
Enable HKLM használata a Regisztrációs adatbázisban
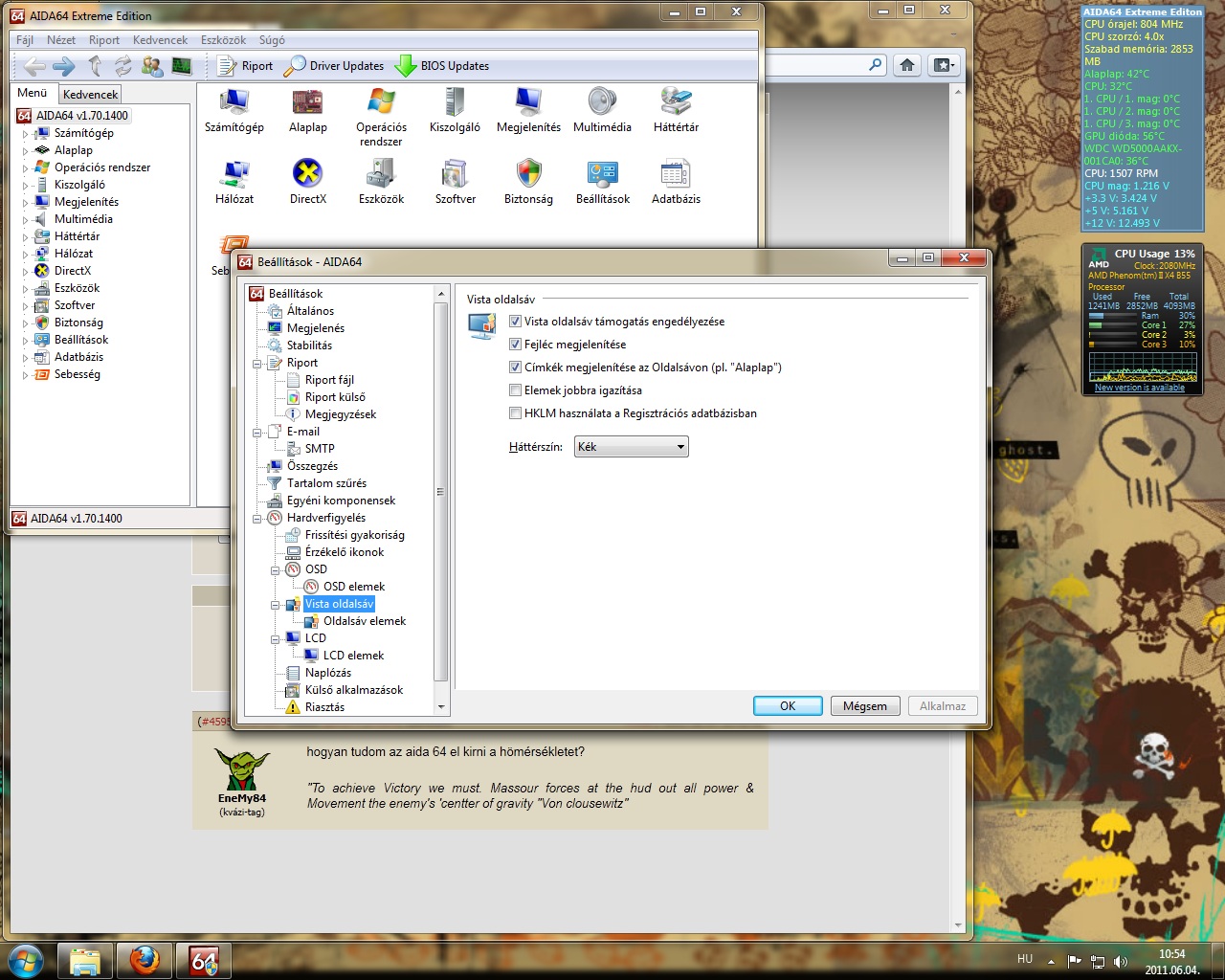pyautogui.click(x=515, y=413)
